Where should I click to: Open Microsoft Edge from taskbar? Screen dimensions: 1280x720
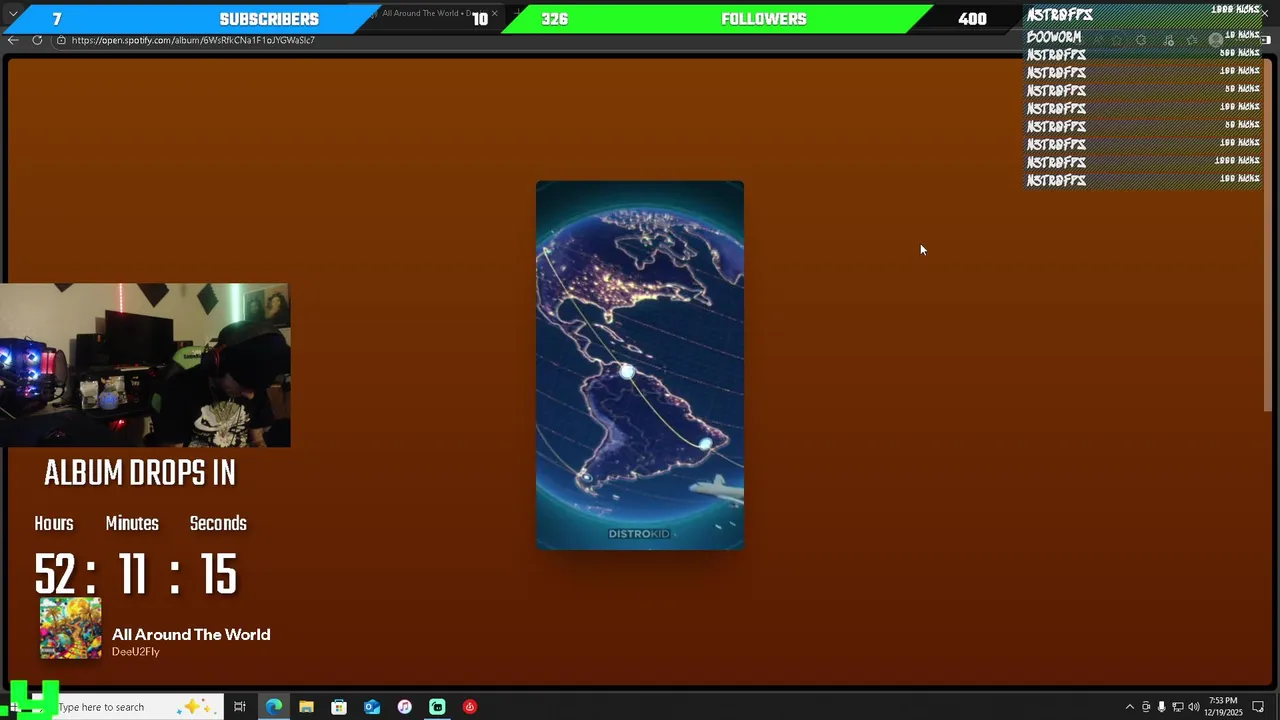(273, 707)
